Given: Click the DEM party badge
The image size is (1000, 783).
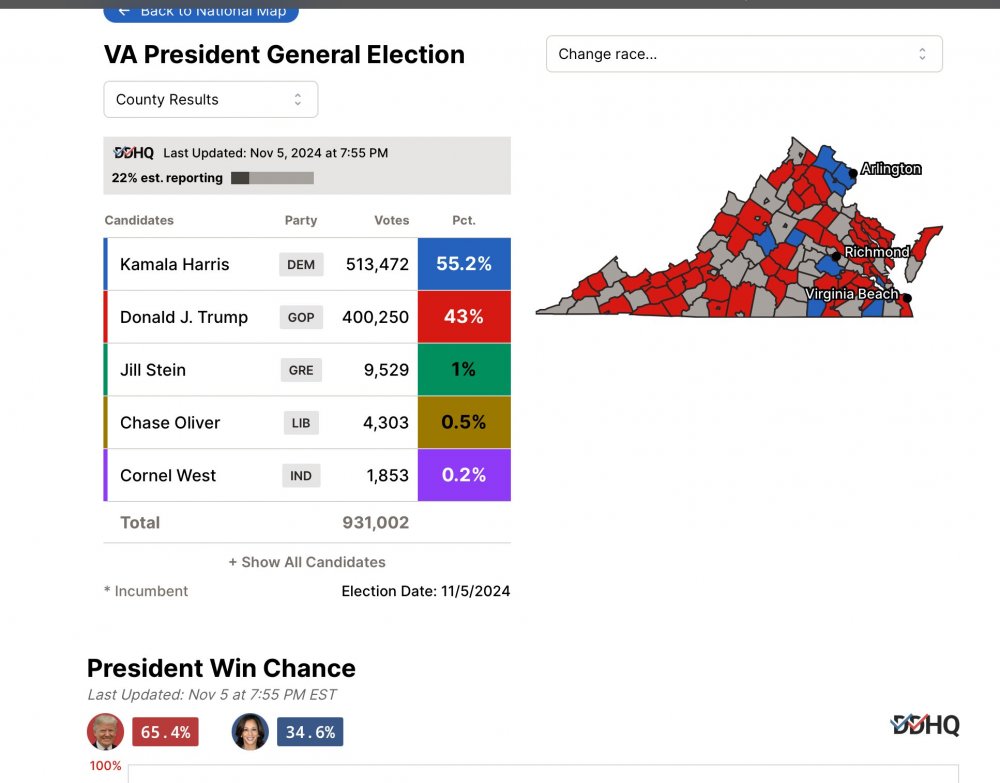Looking at the screenshot, I should coord(301,265).
